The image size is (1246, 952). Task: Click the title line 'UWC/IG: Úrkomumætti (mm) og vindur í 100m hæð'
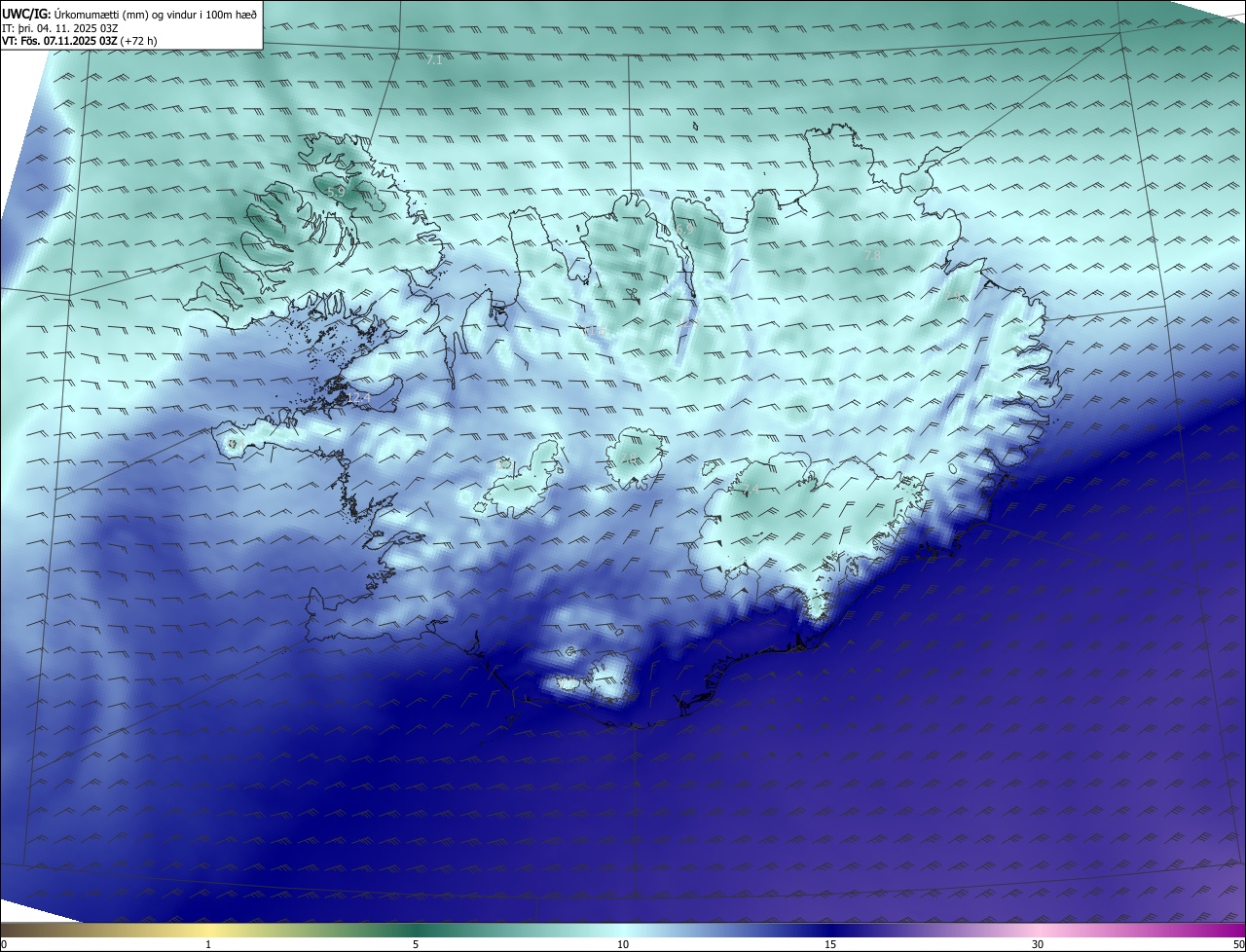(129, 15)
